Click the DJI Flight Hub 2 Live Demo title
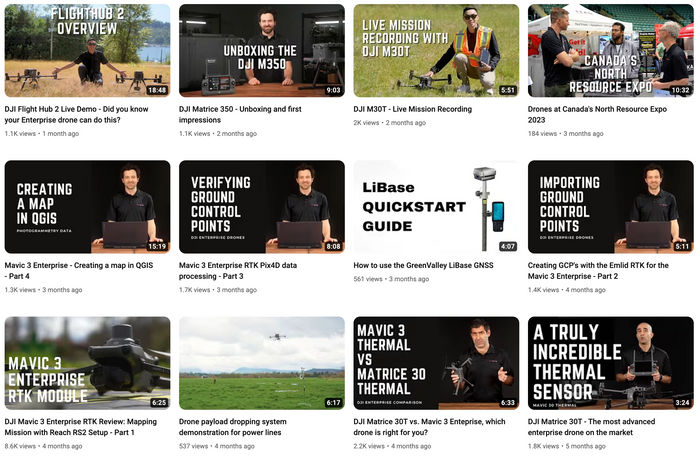The height and width of the screenshot is (456, 700). point(76,114)
